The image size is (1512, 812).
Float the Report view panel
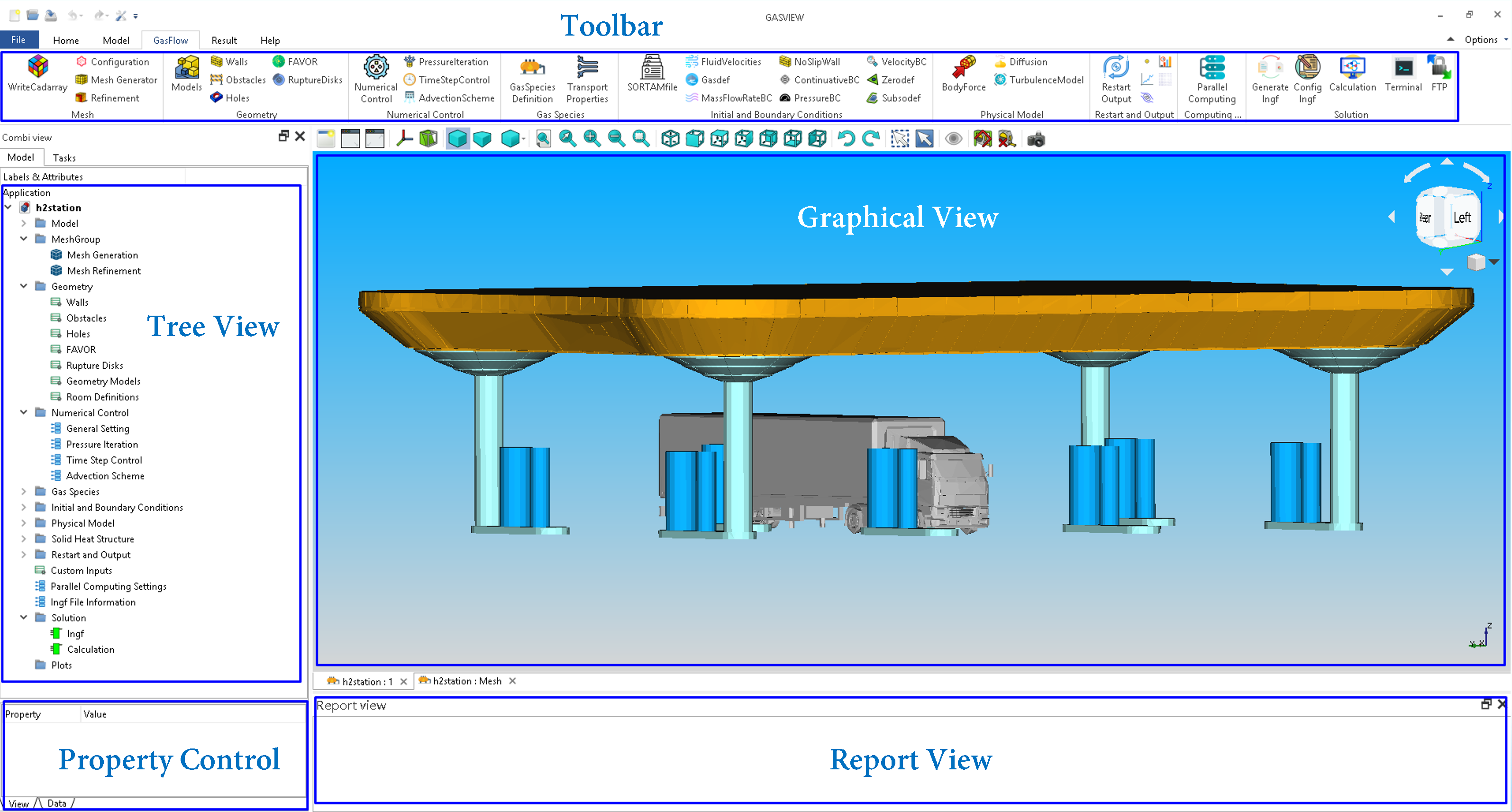[1486, 704]
